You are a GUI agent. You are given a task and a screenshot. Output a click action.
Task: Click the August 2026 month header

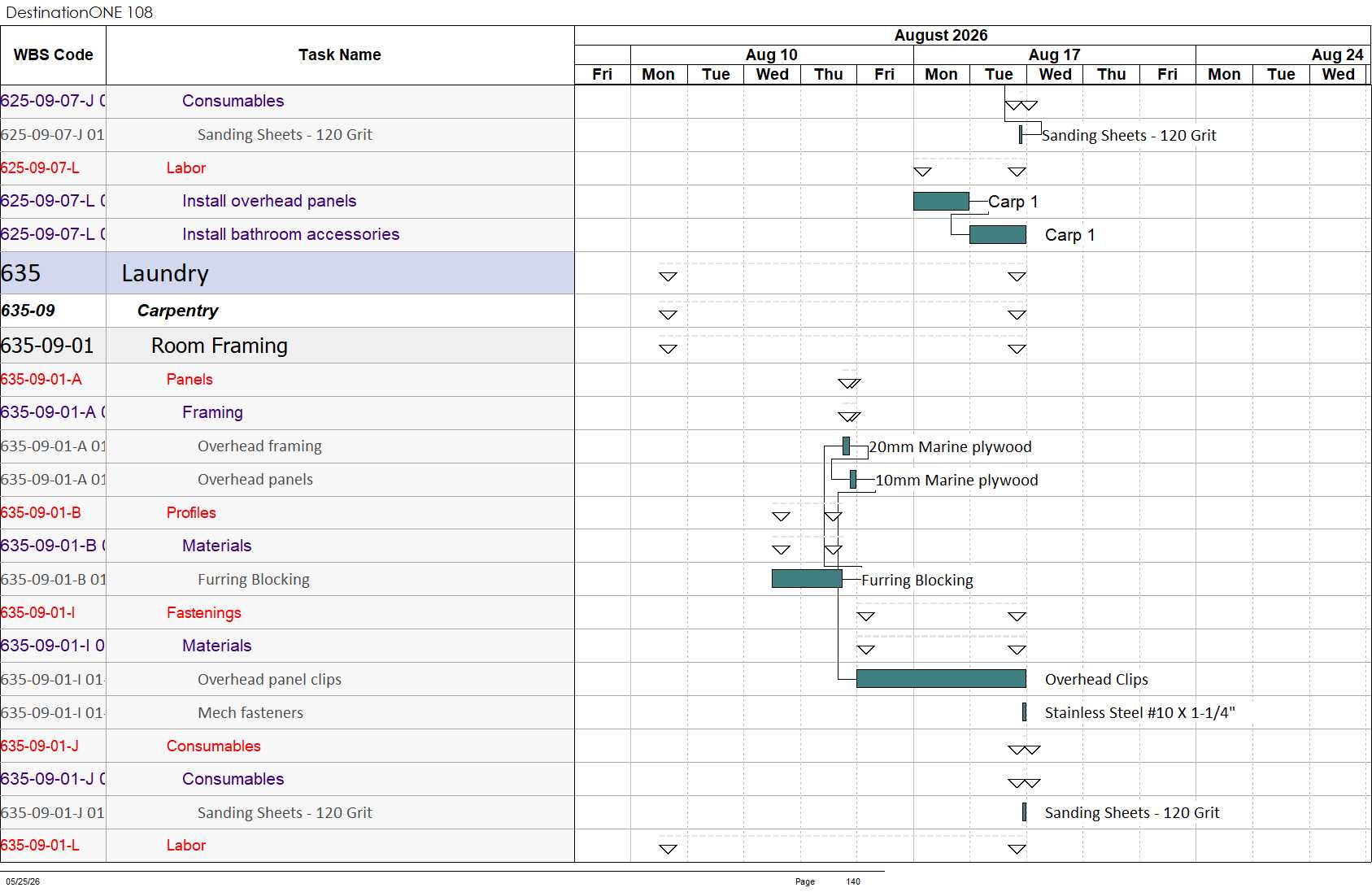[941, 35]
